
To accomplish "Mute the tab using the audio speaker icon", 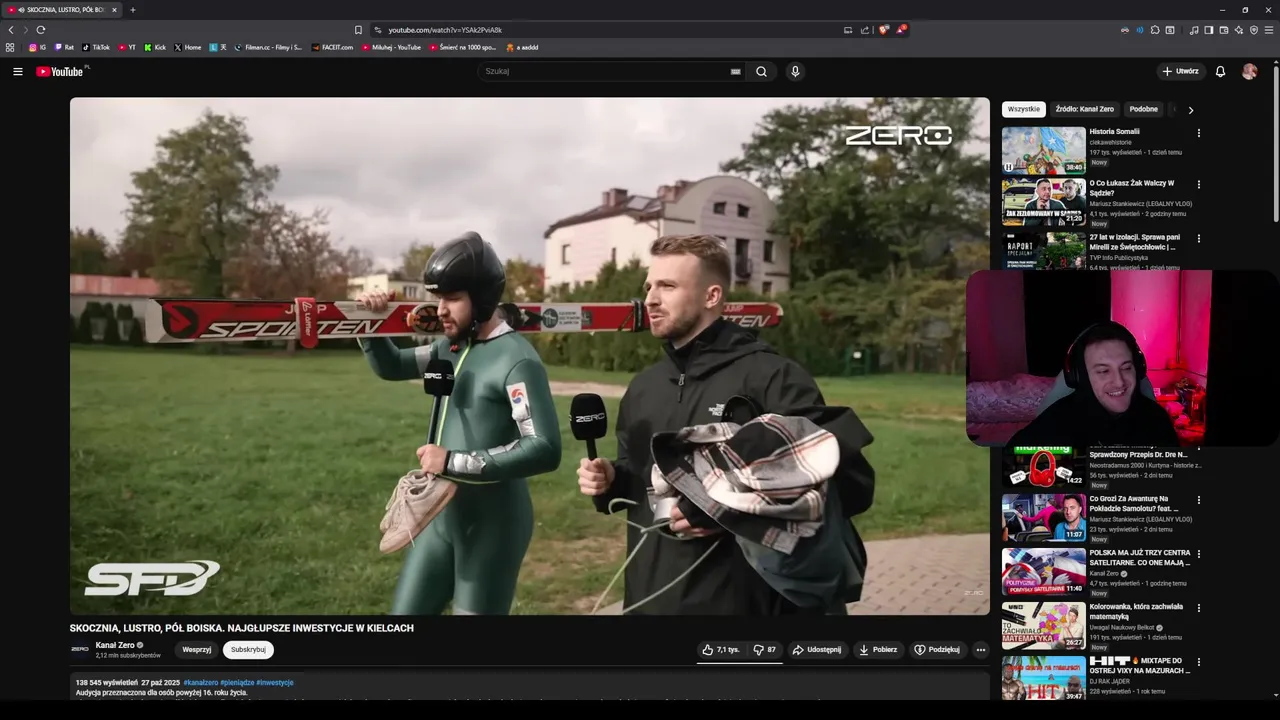I will click(x=21, y=10).
